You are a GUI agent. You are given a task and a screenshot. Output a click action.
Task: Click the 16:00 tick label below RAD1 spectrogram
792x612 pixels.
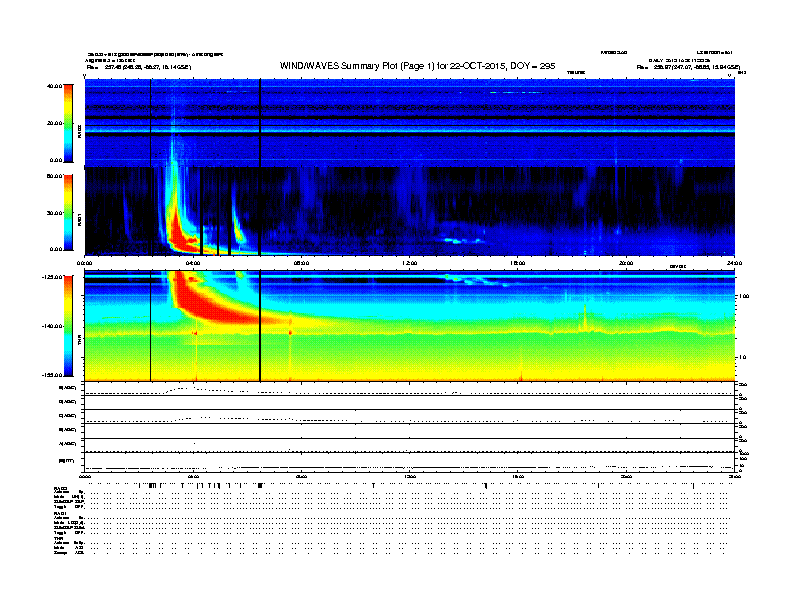tap(518, 263)
